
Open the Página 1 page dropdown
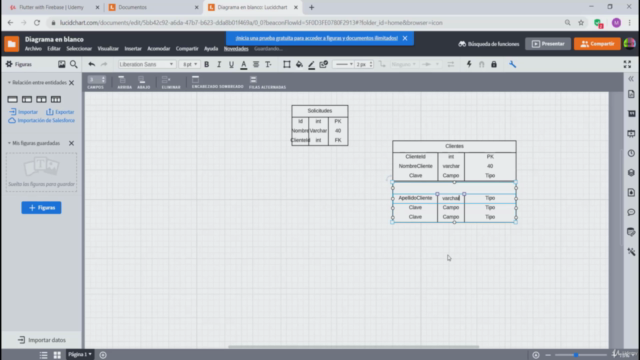point(80,354)
